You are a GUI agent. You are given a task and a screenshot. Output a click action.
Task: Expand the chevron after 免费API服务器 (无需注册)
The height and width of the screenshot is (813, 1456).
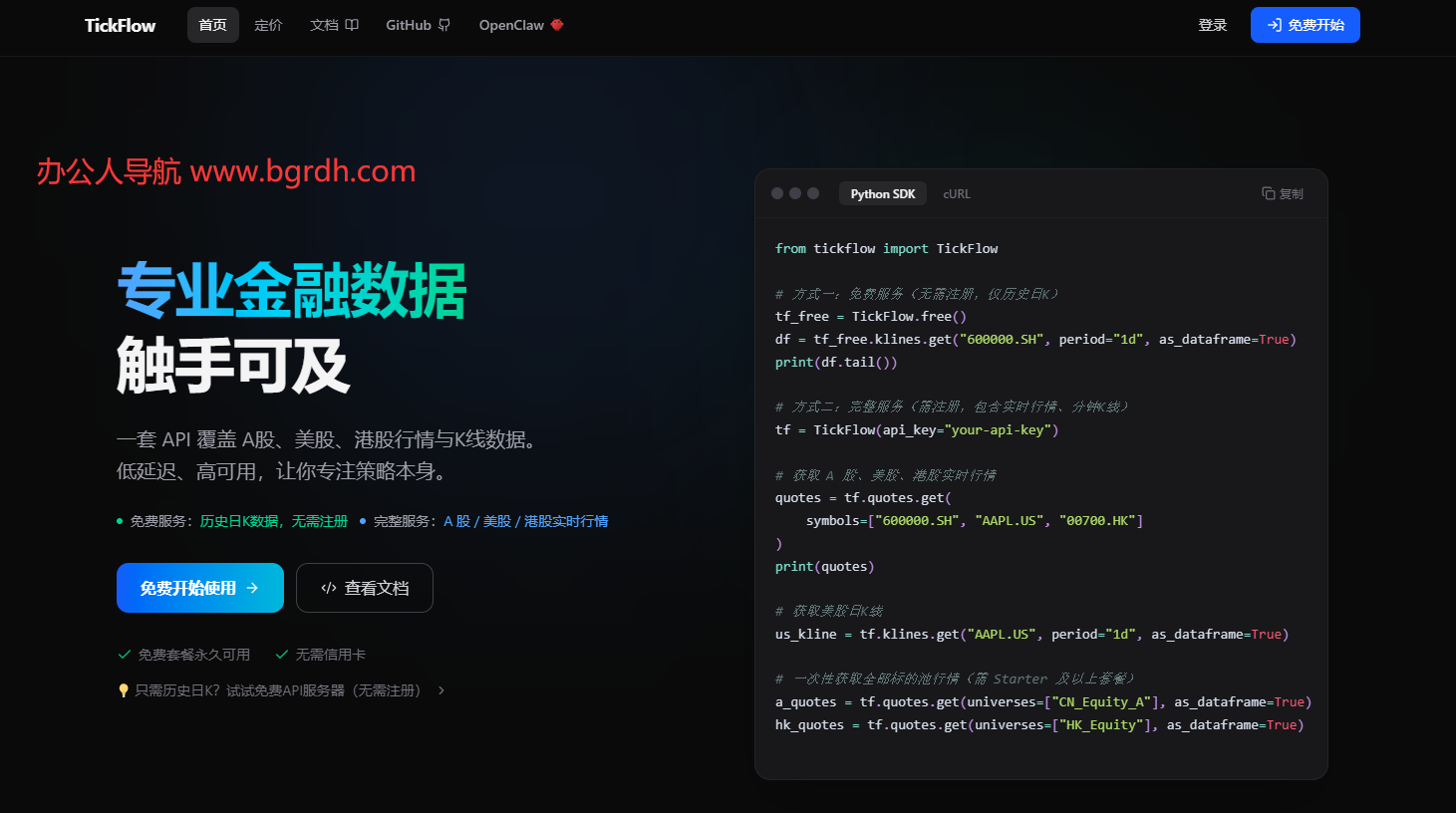point(441,690)
